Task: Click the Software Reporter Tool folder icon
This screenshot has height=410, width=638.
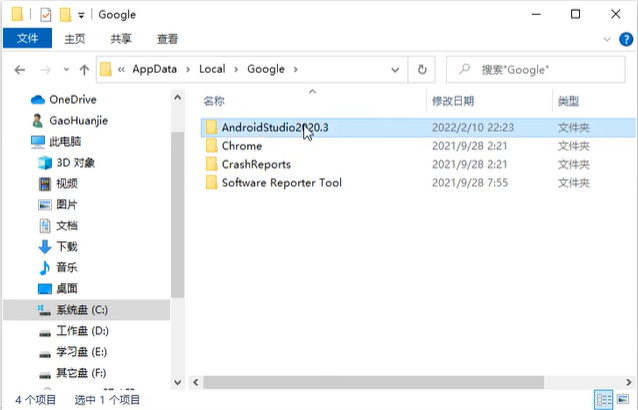Action: [x=211, y=182]
